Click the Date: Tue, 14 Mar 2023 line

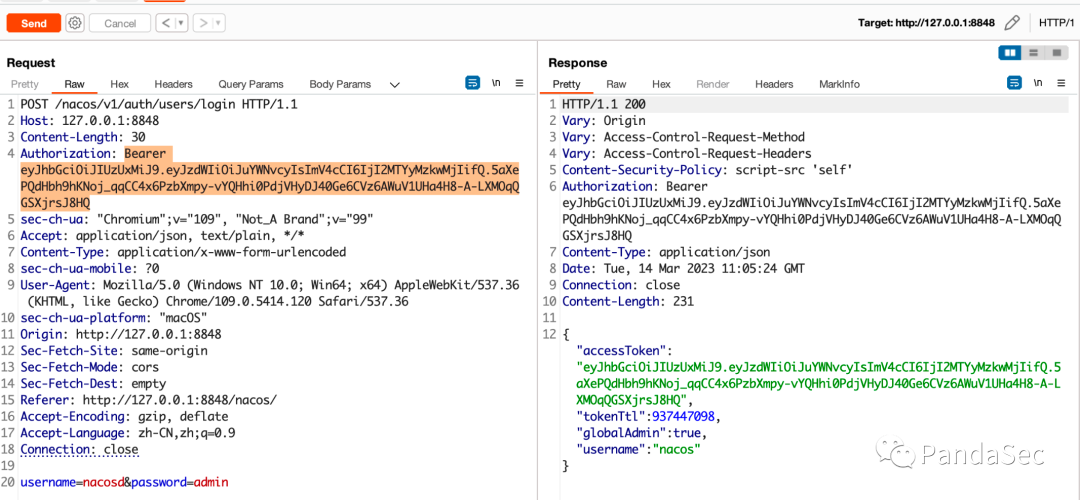tap(683, 269)
